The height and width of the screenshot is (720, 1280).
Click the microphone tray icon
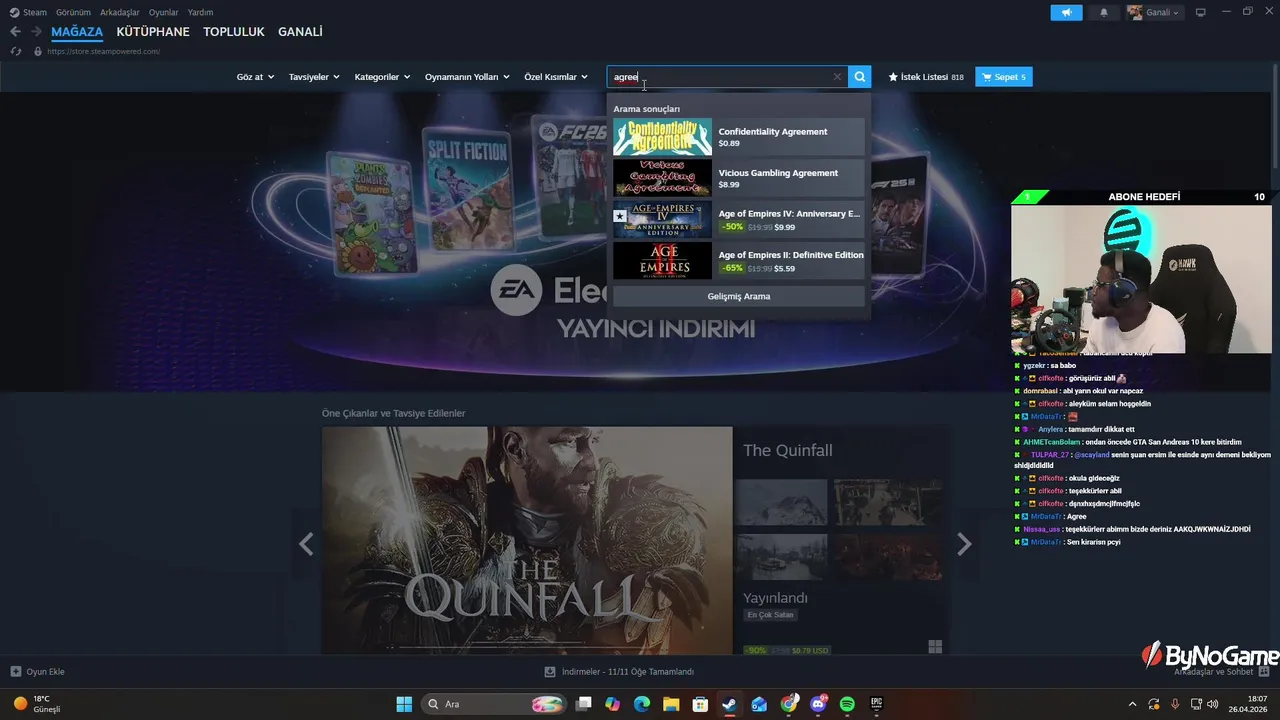[1175, 704]
